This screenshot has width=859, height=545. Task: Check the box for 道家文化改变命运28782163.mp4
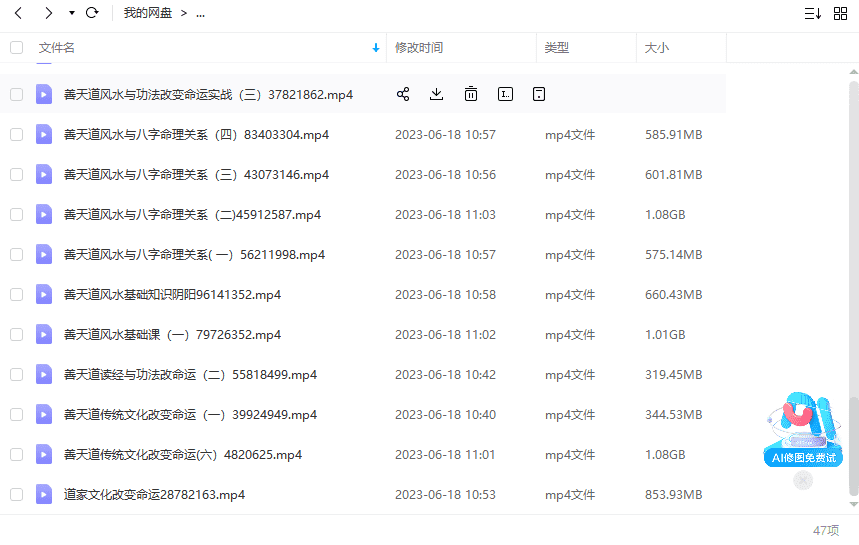coord(16,494)
